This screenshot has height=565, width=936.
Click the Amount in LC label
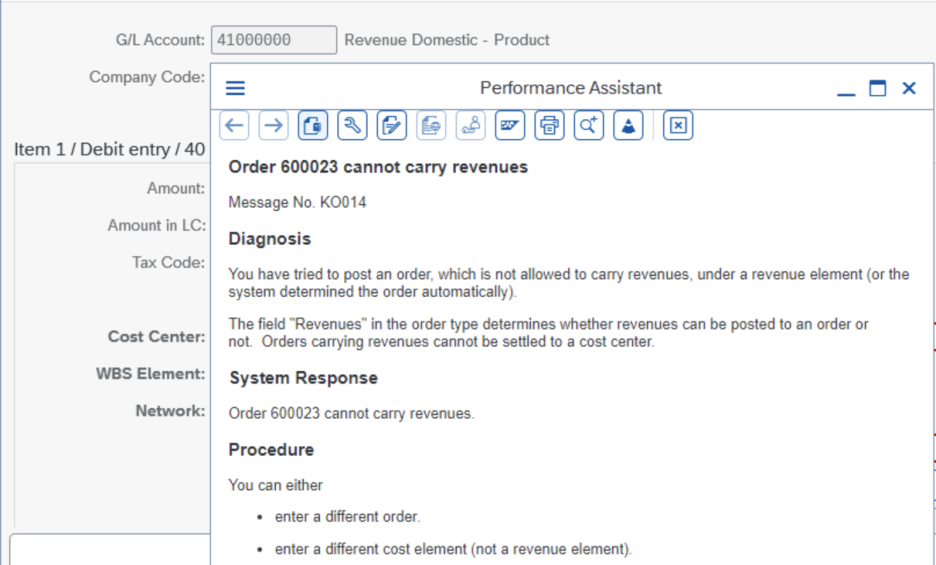[156, 225]
